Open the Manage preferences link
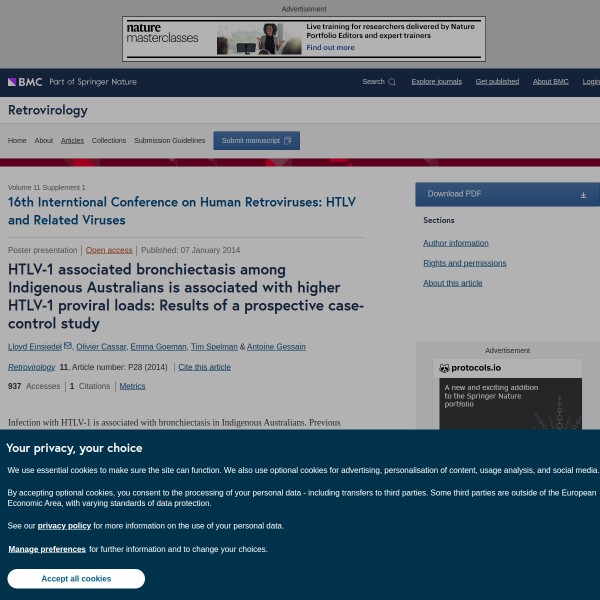The width and height of the screenshot is (600, 600). tap(47, 549)
